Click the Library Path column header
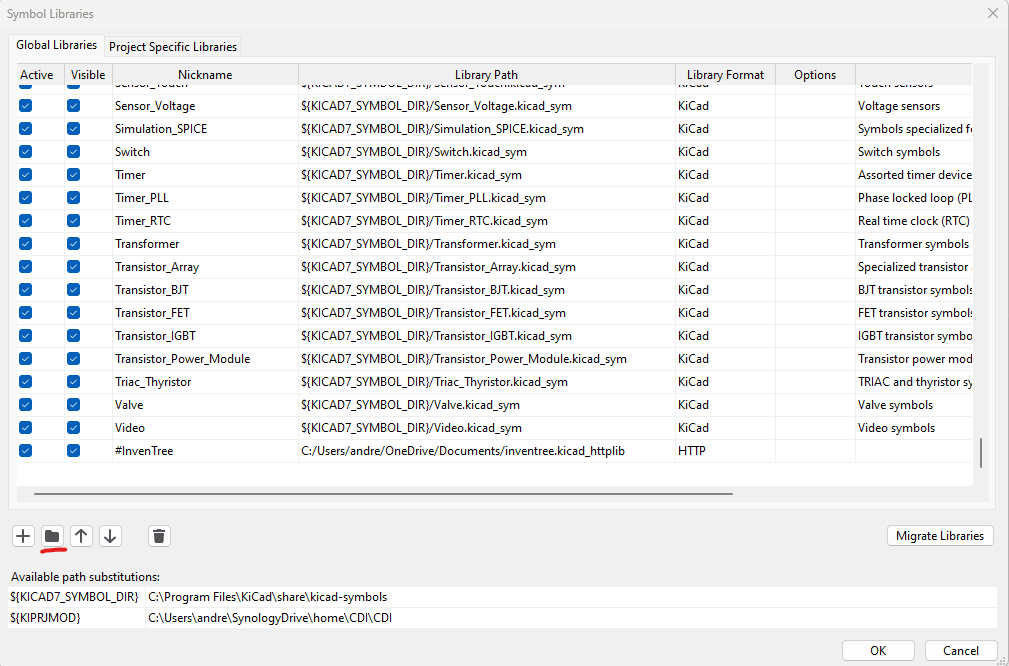 click(486, 75)
